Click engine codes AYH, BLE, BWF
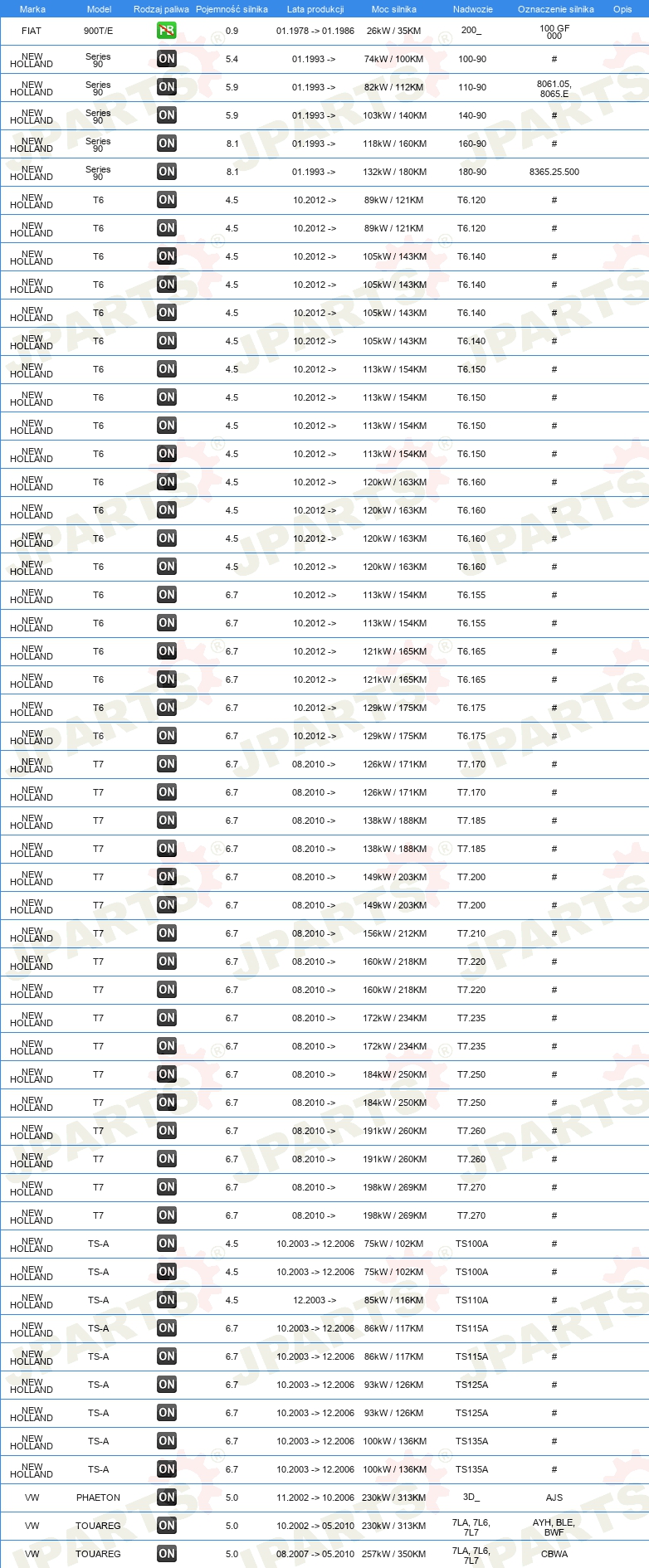The width and height of the screenshot is (649, 1568). point(554,1527)
